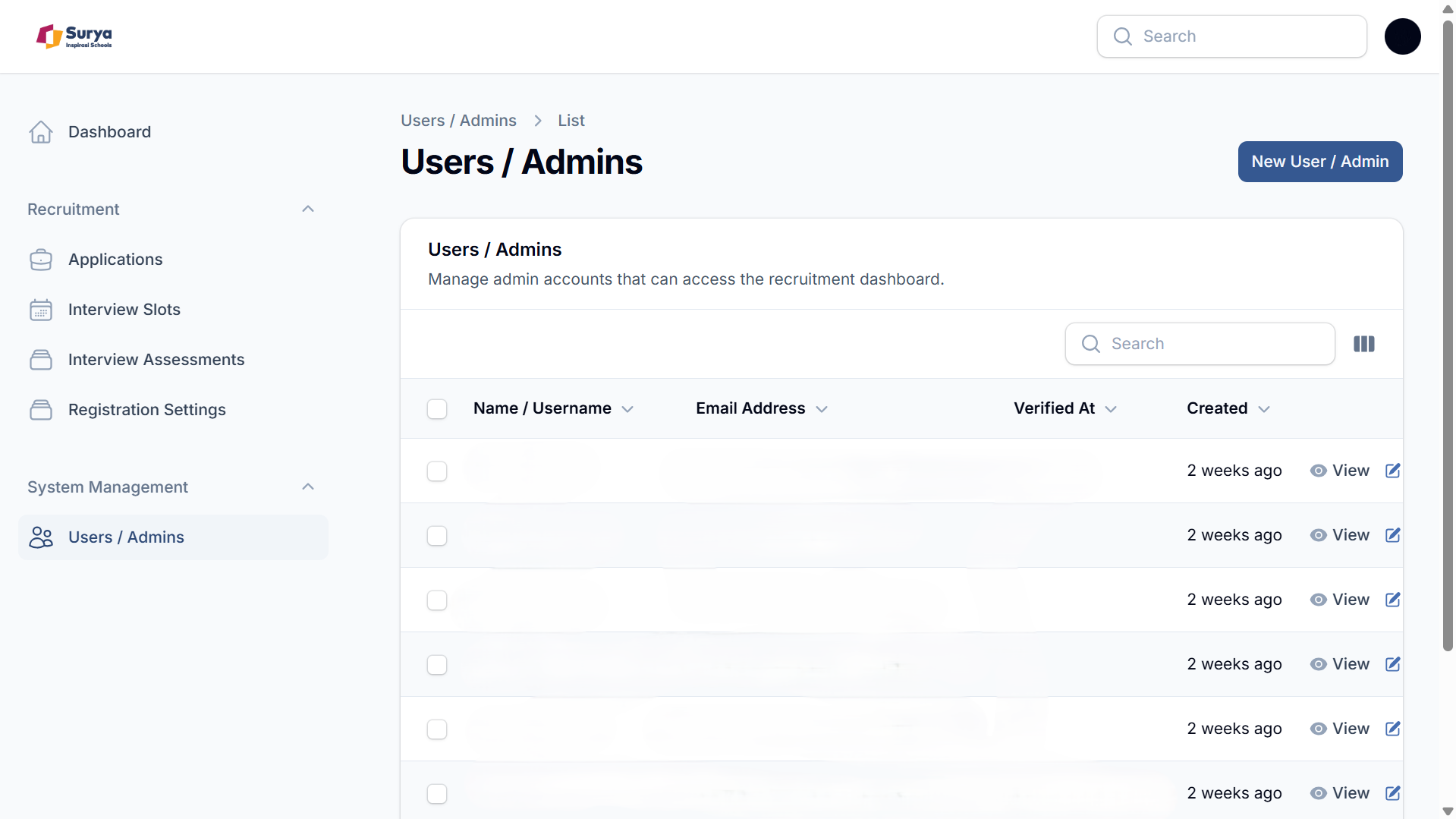Click the Recruitment section label
Screen dimensions: 1456x819
(x=74, y=209)
